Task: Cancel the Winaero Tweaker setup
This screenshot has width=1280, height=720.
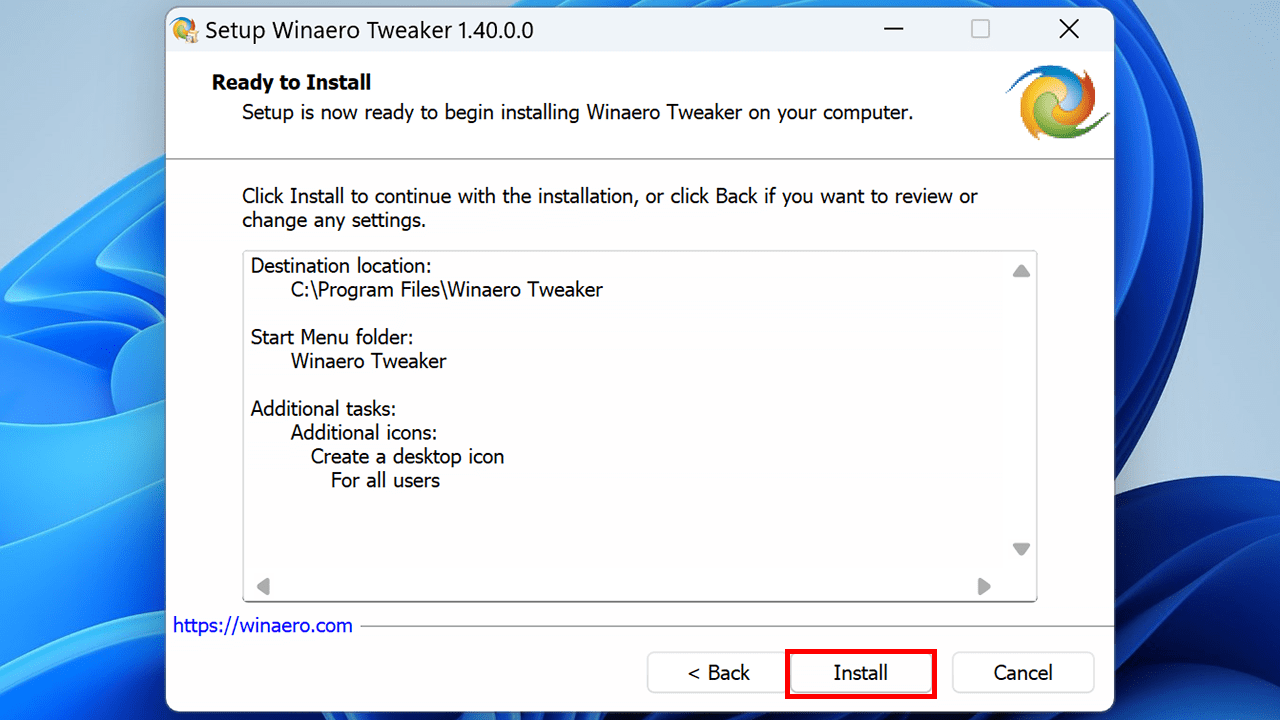Action: [1022, 673]
